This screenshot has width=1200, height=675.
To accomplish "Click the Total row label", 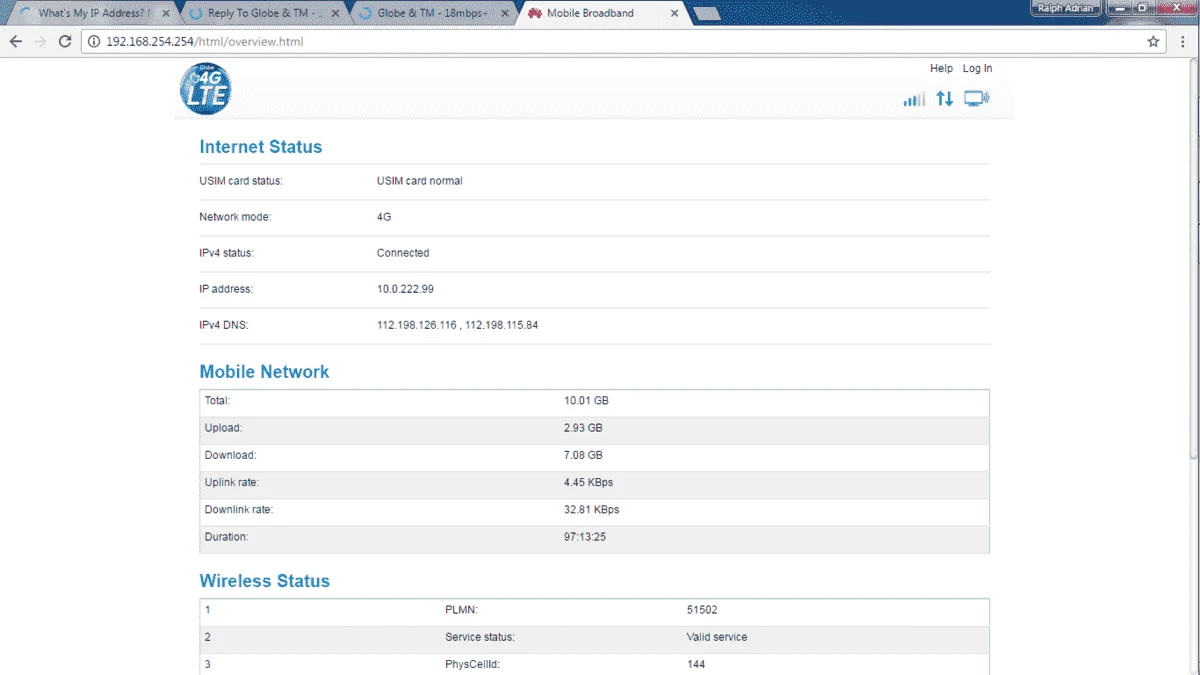I will pos(218,401).
